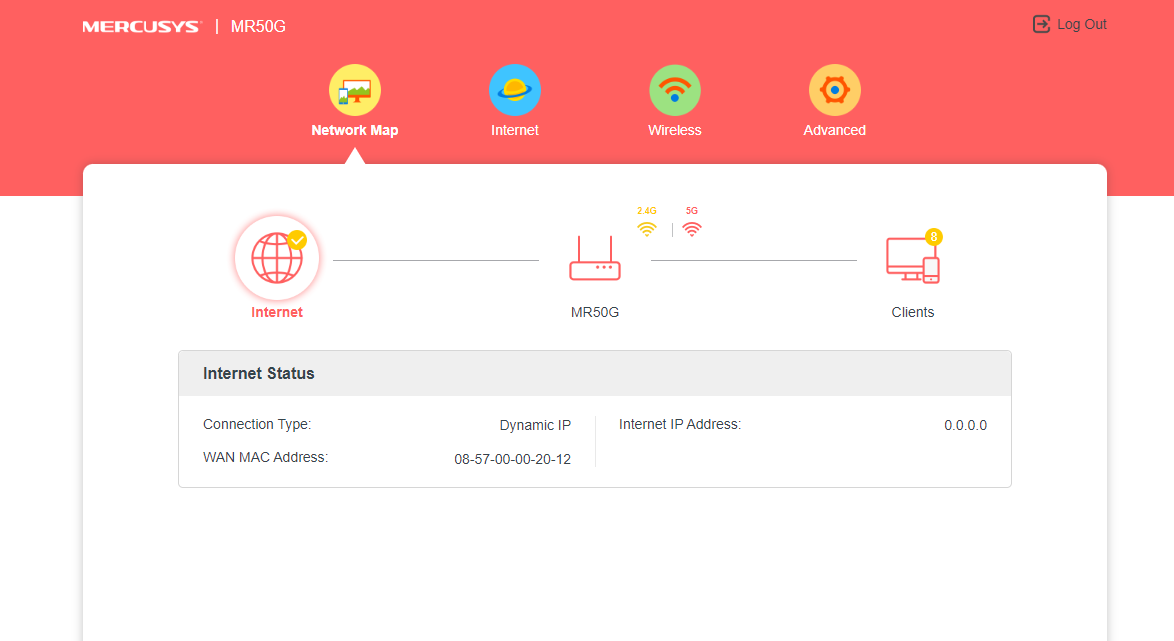Select the MR50G router icon
This screenshot has width=1174, height=641.
point(595,259)
